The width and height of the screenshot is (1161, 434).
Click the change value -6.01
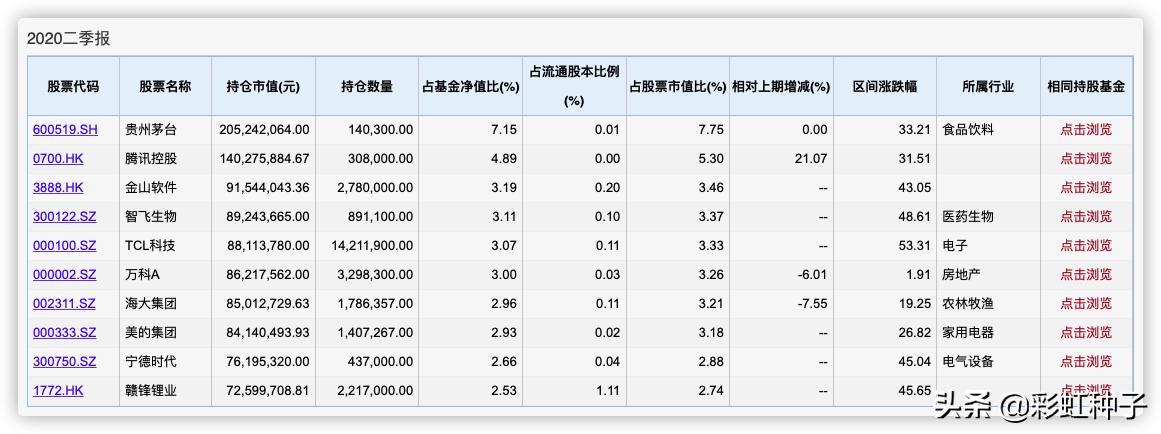[x=813, y=274]
